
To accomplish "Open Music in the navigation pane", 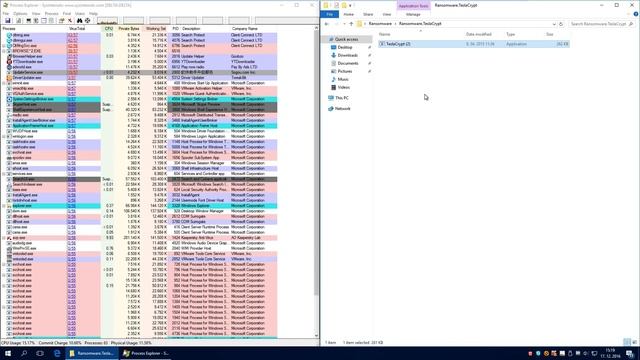I will tap(343, 79).
